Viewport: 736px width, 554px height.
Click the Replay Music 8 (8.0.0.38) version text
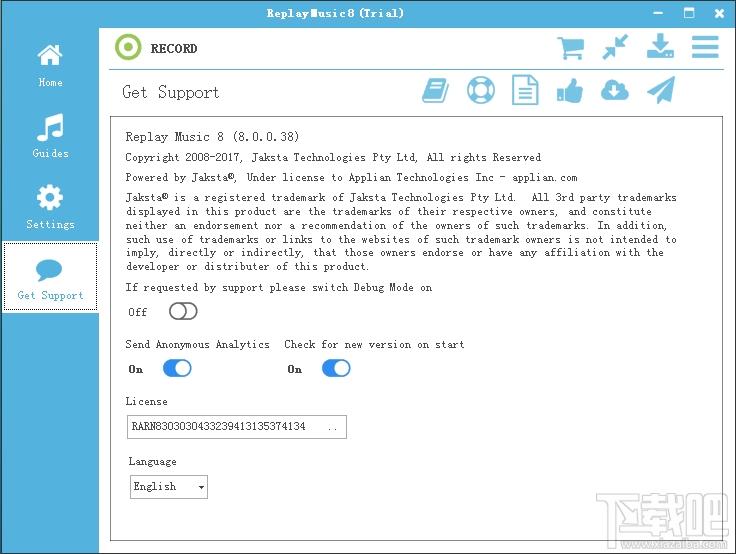click(x=212, y=137)
